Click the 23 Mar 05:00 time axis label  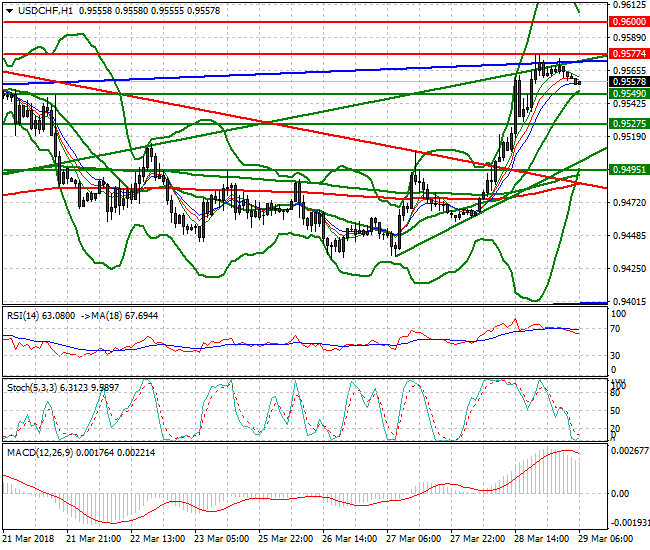[x=221, y=539]
